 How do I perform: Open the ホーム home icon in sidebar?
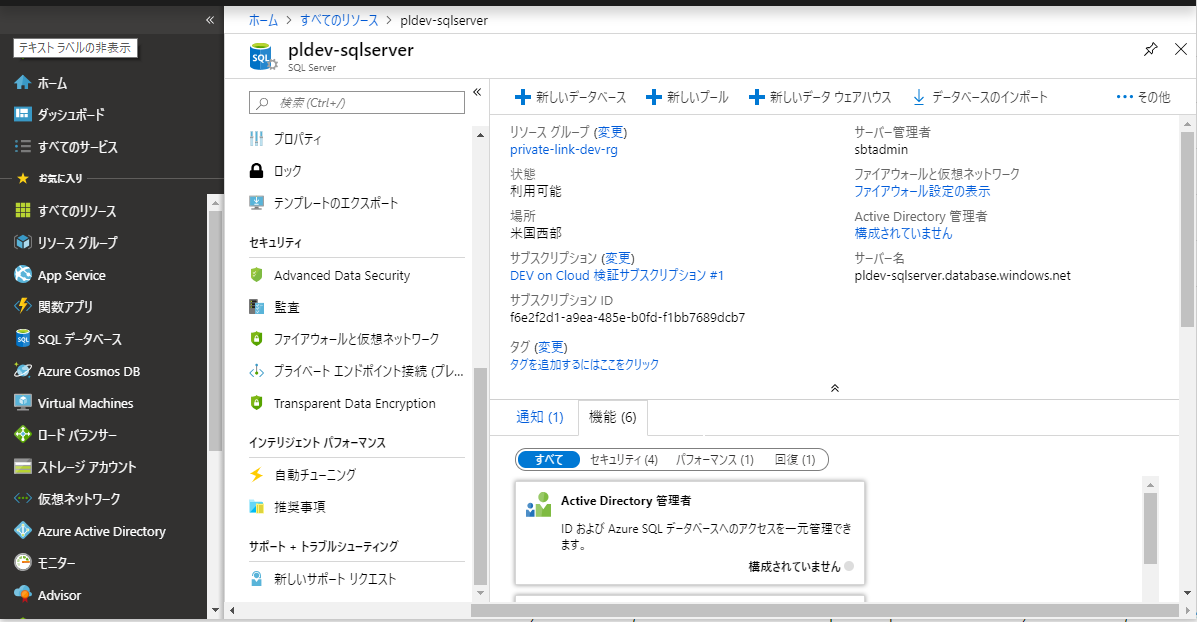click(23, 82)
